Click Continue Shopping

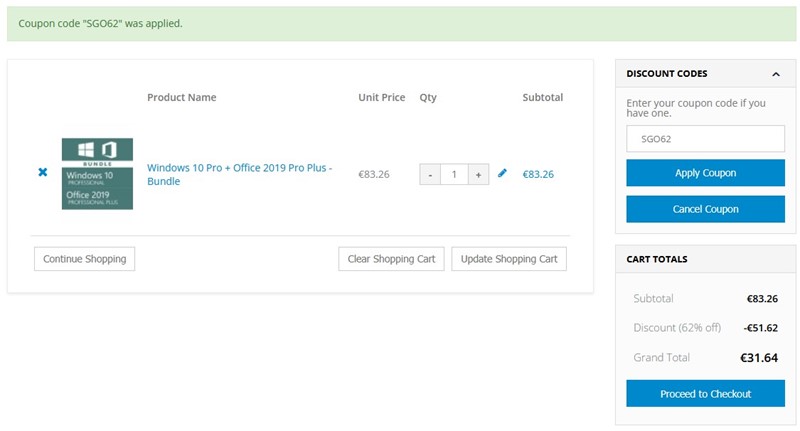[x=84, y=259]
